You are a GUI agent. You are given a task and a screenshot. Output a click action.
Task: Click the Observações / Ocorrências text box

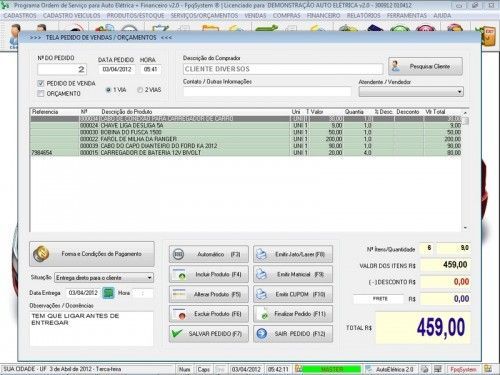coord(91,328)
